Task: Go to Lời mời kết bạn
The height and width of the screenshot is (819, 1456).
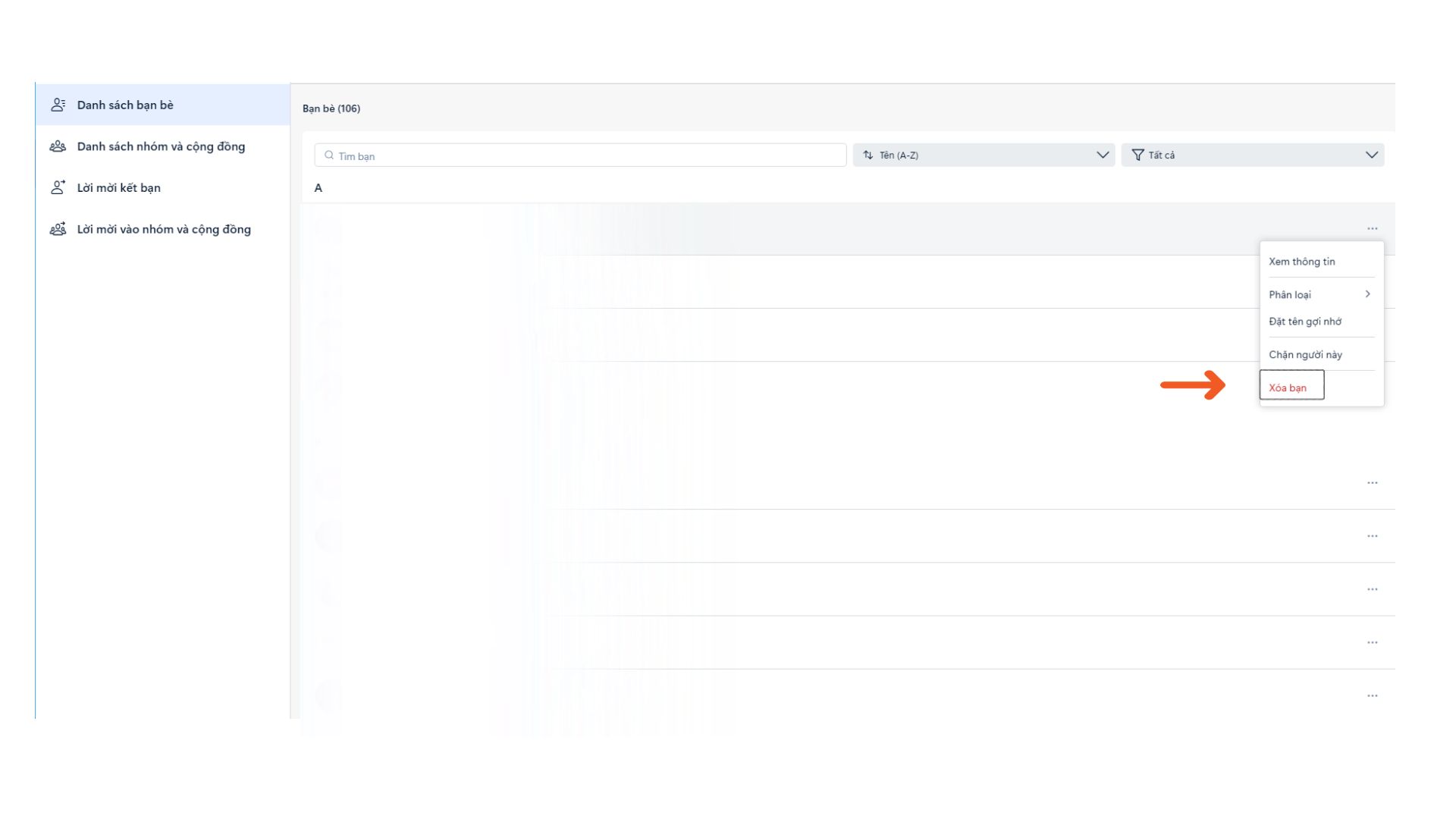Action: (162, 187)
